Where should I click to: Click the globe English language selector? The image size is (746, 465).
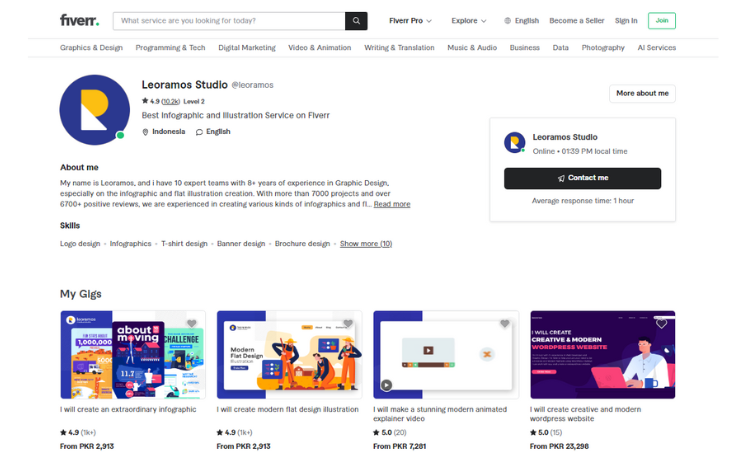521,20
